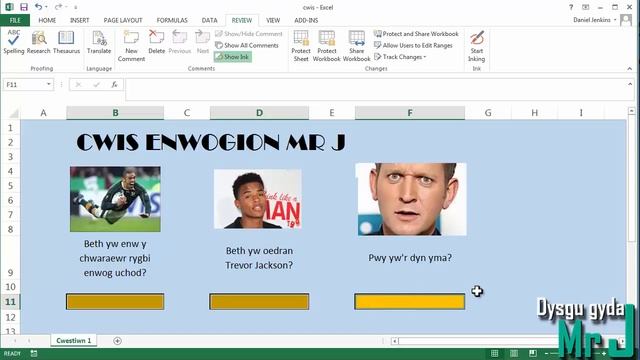Select column D header
Image resolution: width=640 pixels, height=360 pixels.
[x=259, y=113]
